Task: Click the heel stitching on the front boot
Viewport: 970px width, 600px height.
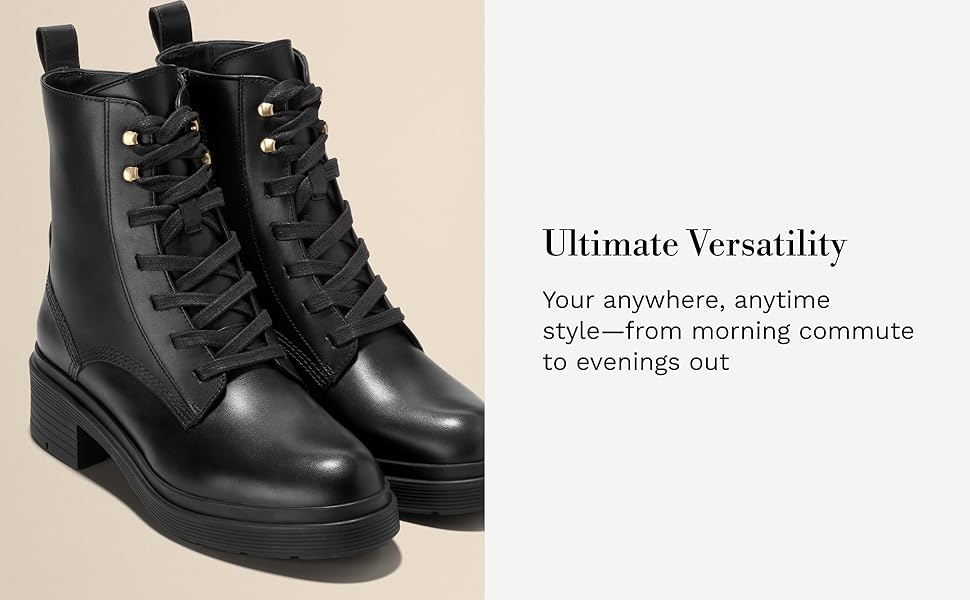Action: [x=61, y=322]
